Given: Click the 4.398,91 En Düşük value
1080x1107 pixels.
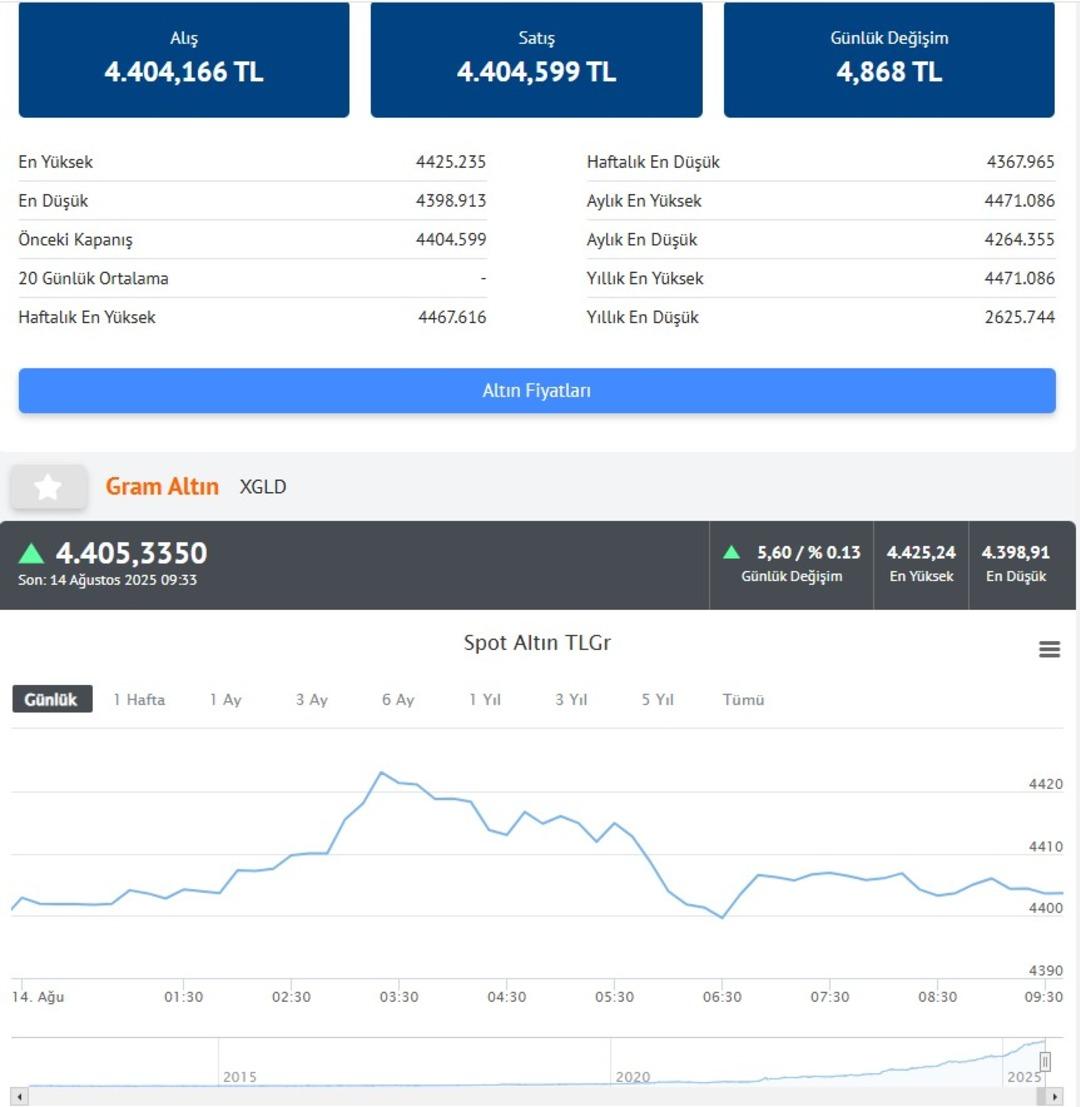Looking at the screenshot, I should click(1016, 552).
